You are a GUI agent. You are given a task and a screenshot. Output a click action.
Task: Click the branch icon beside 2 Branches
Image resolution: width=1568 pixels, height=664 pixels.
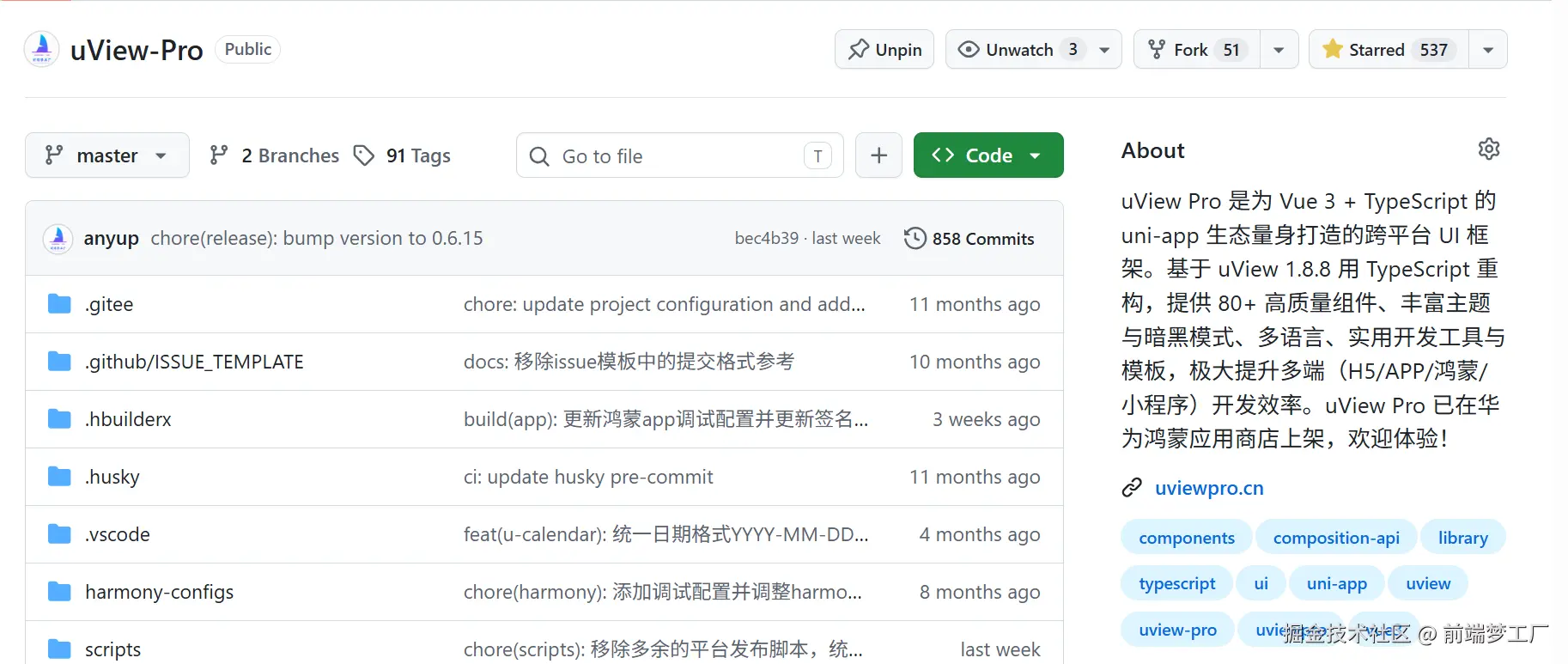219,155
